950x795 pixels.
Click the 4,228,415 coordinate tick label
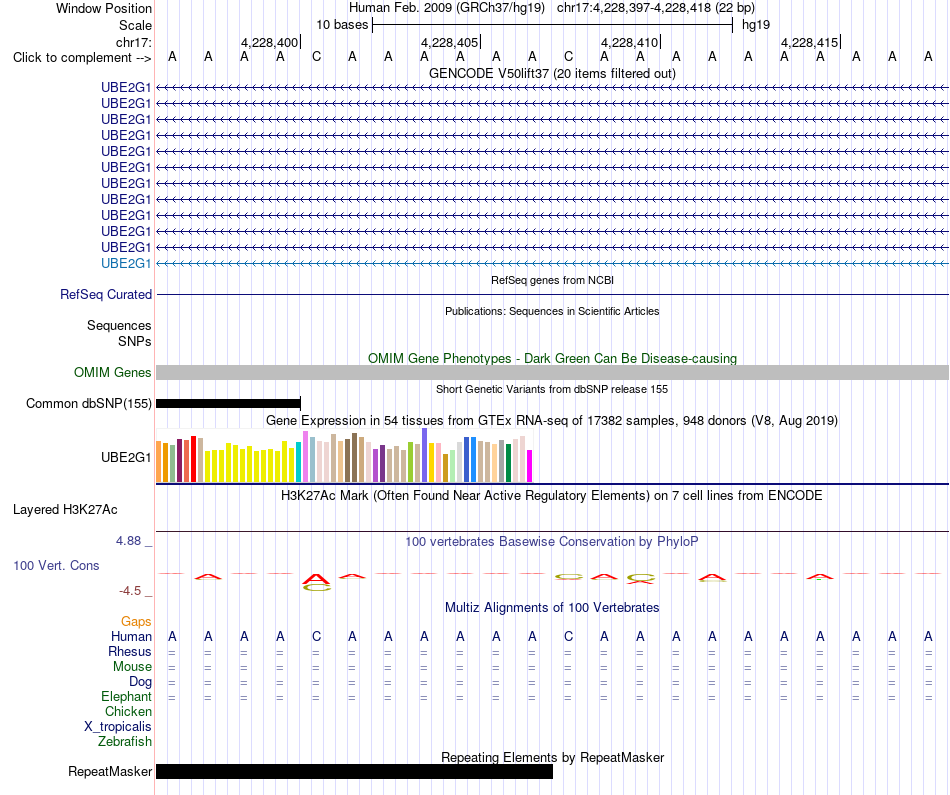click(809, 42)
